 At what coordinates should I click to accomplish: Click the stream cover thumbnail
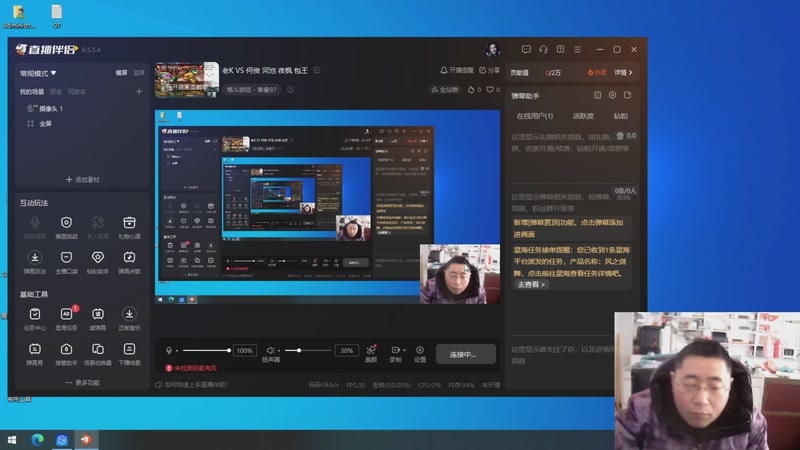pos(187,80)
